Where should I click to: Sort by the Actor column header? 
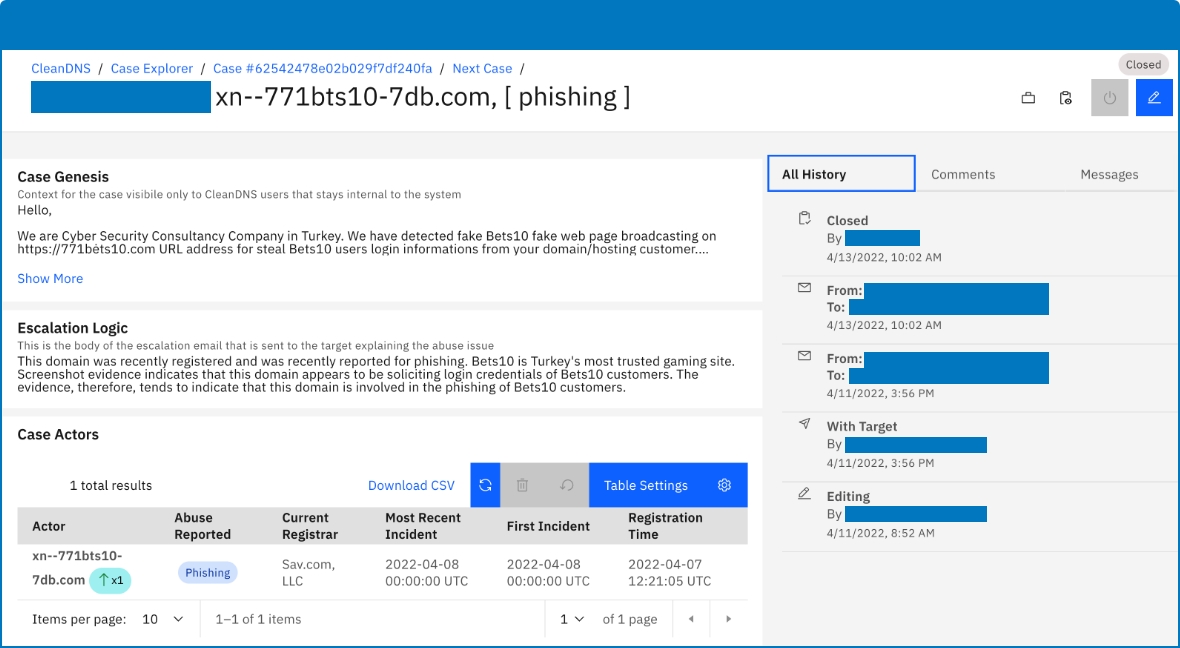(49, 526)
